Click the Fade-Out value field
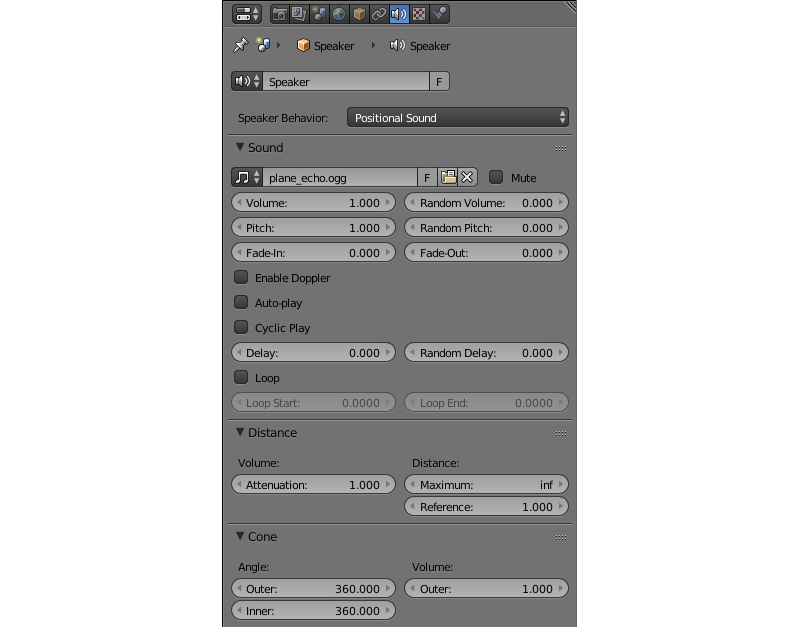The image size is (800, 627). [x=486, y=253]
